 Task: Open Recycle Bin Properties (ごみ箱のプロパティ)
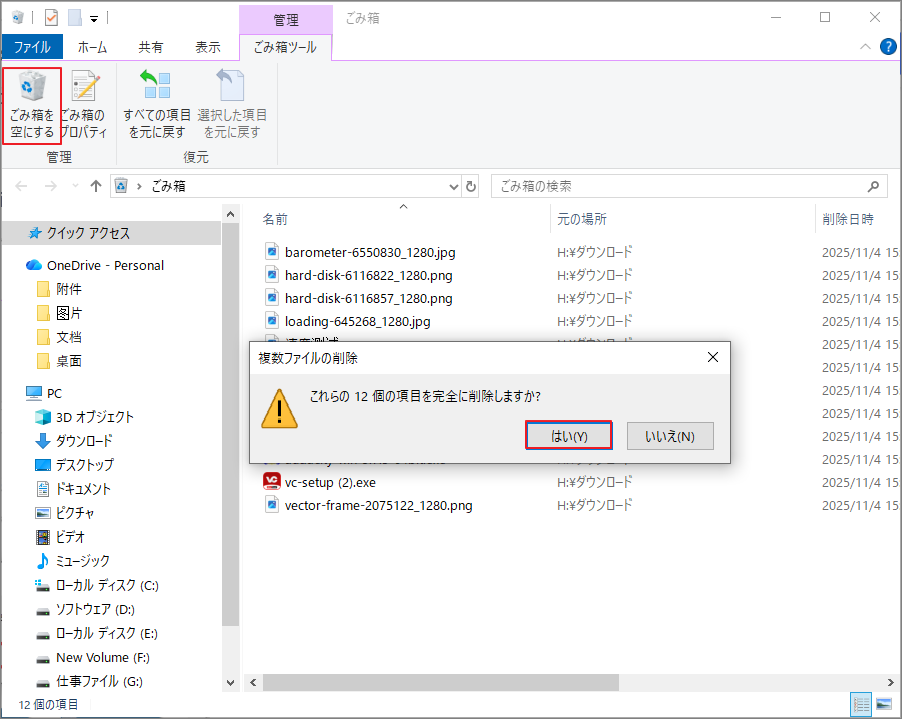tap(84, 105)
